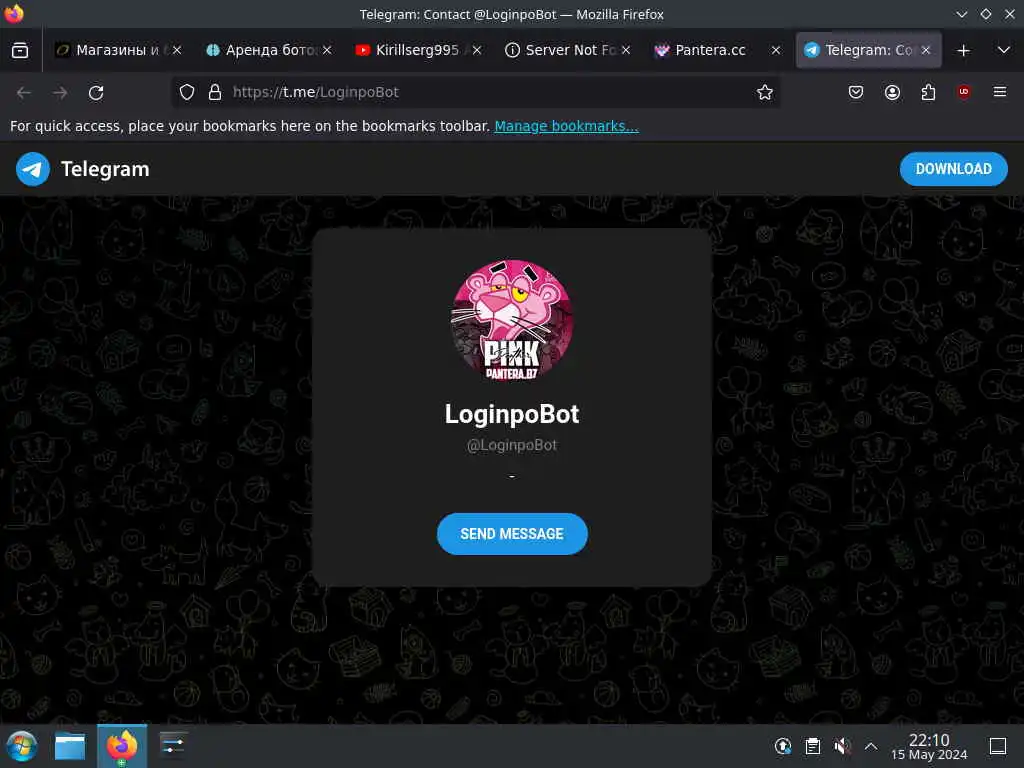Open the system settings taskbar icon
Screen dimensions: 1024x768
(x=173, y=745)
